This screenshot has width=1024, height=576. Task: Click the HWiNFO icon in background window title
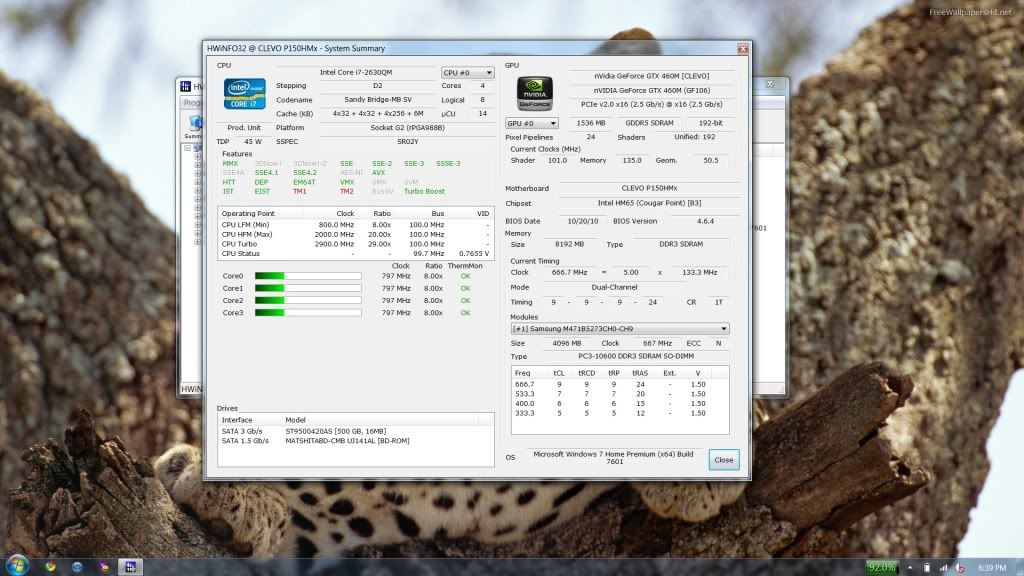coord(186,86)
